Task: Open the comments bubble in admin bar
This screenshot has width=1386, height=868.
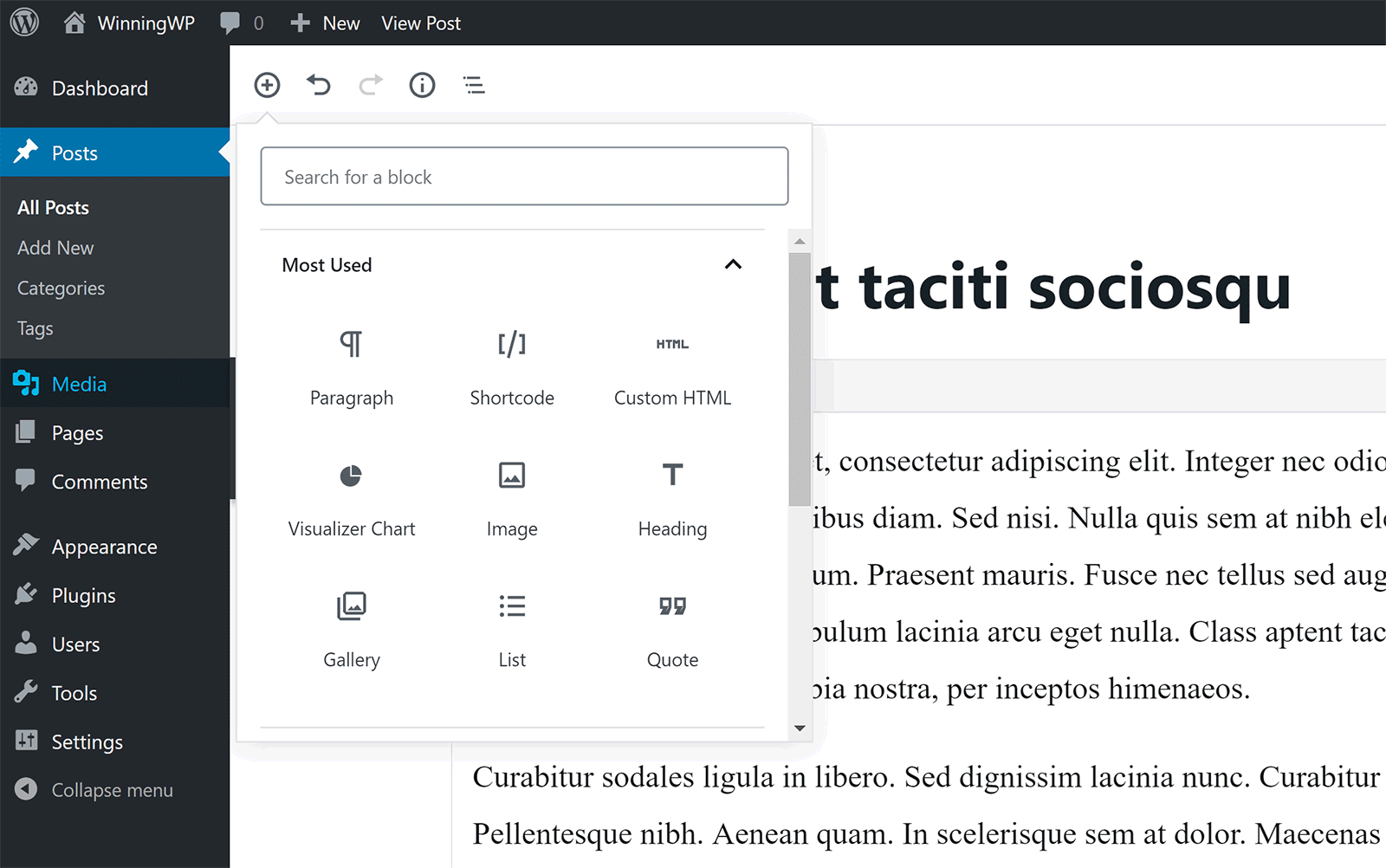Action: (242, 23)
